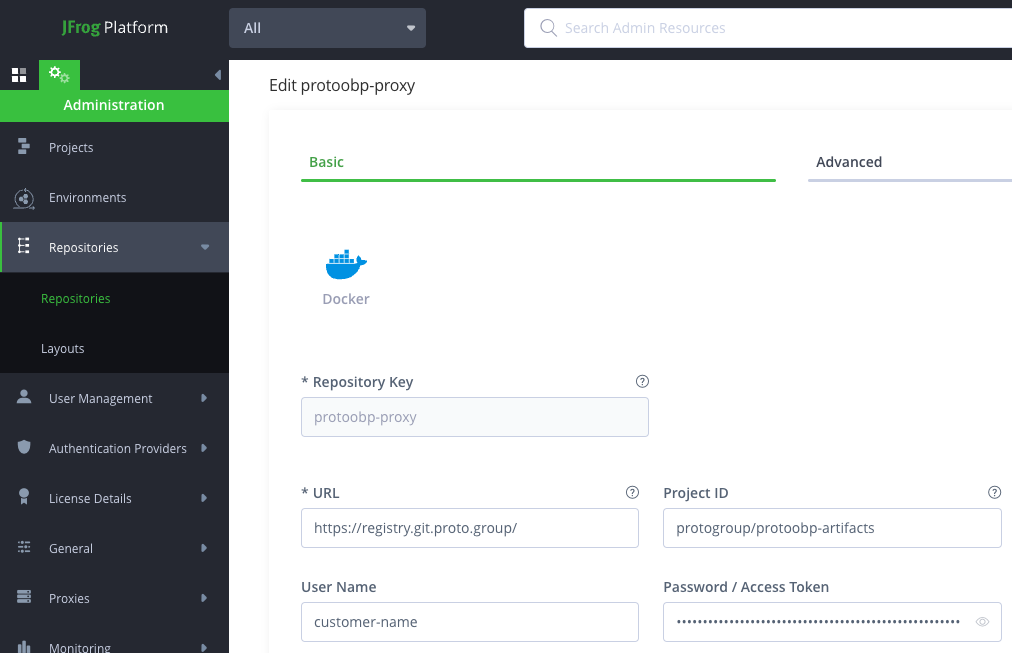Open the Repository Key help tooltip
This screenshot has height=653, width=1012.
(x=642, y=381)
